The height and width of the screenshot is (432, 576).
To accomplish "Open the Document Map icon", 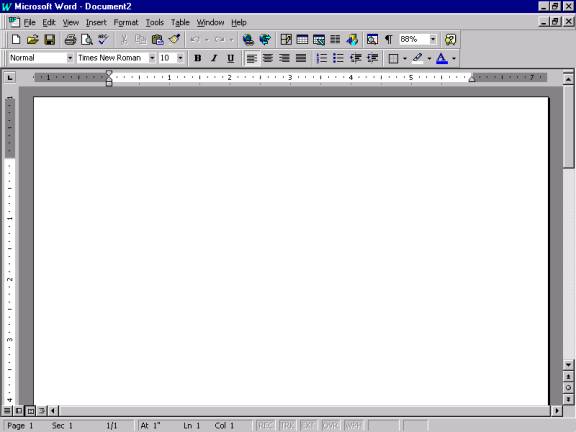I will click(x=372, y=39).
